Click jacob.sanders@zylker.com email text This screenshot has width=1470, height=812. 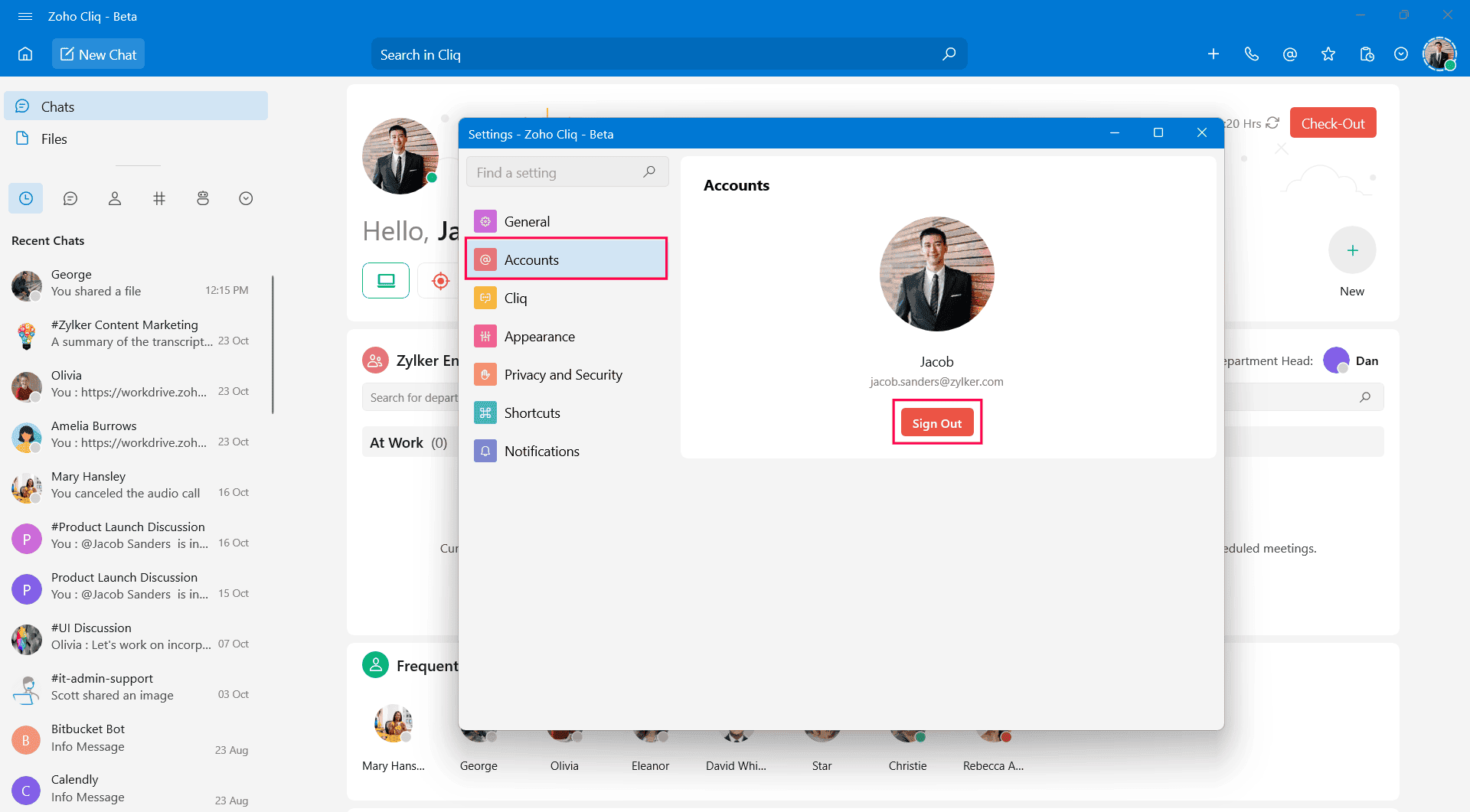pos(936,382)
